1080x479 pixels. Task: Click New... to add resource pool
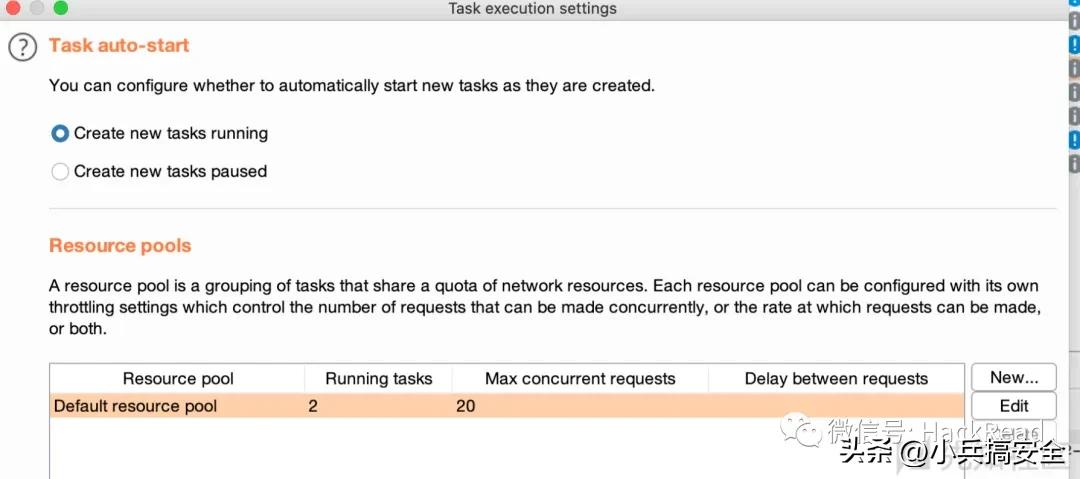[1014, 377]
